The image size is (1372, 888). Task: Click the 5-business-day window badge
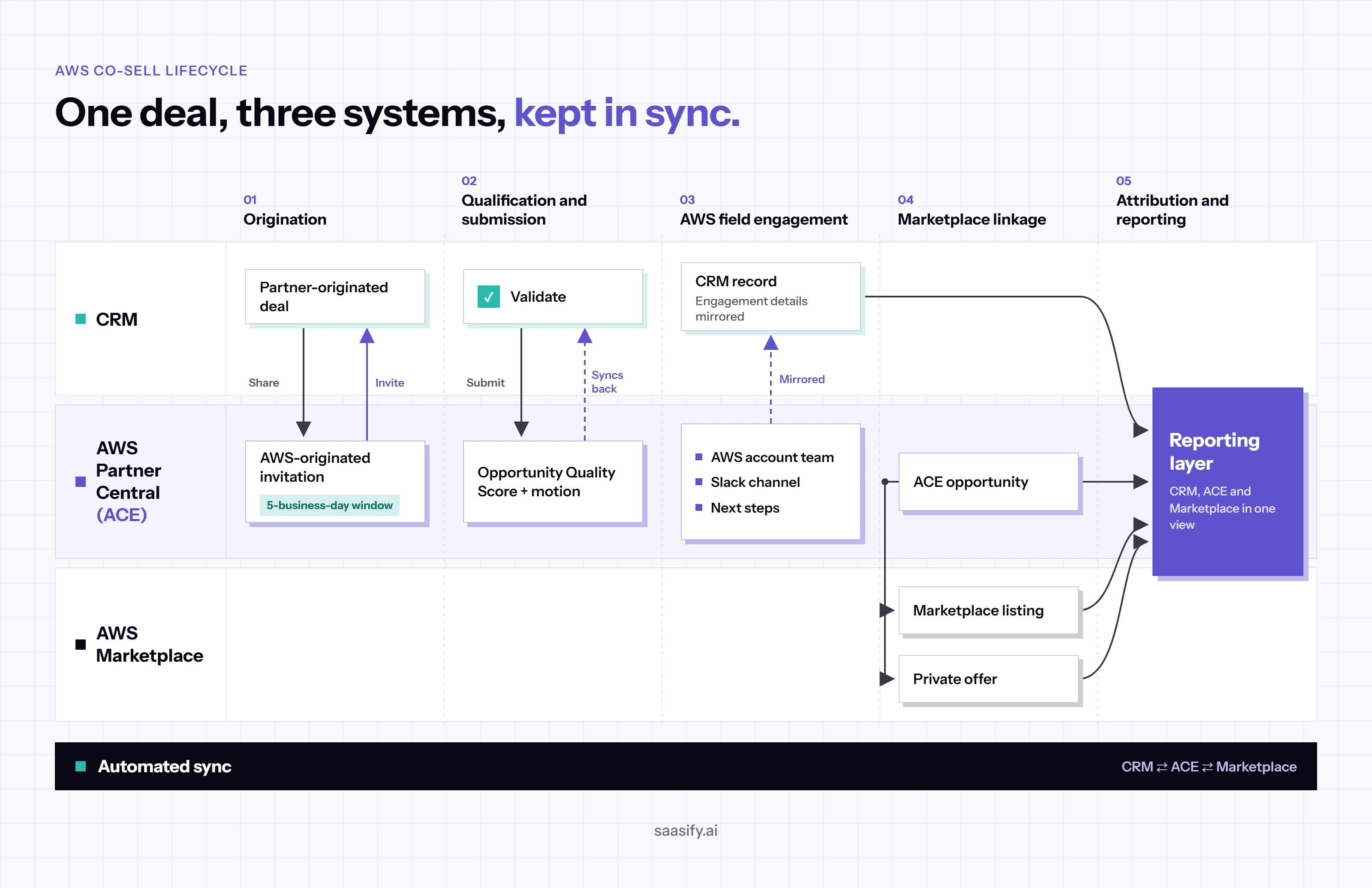tap(329, 505)
